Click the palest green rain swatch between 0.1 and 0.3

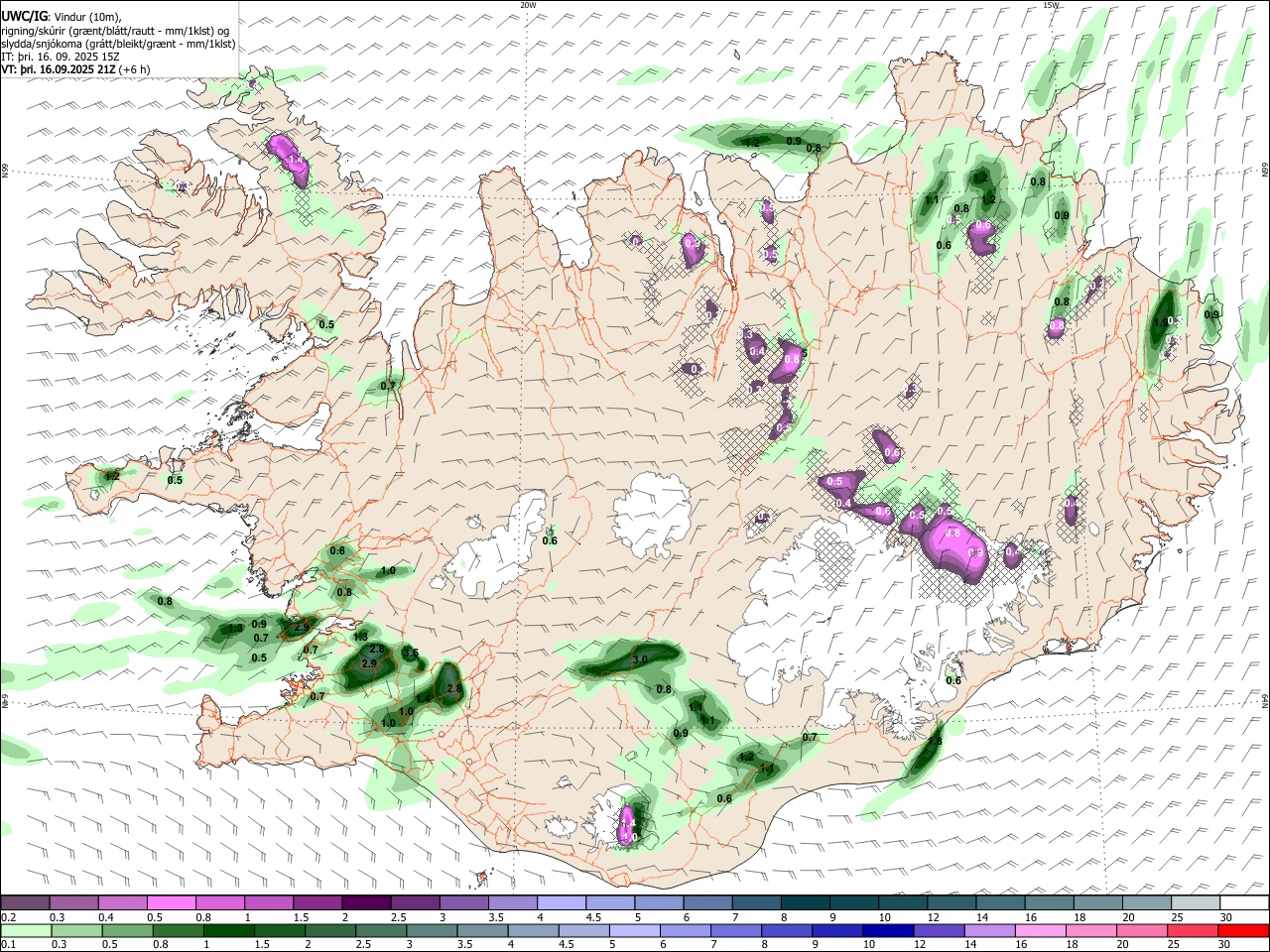26,930
